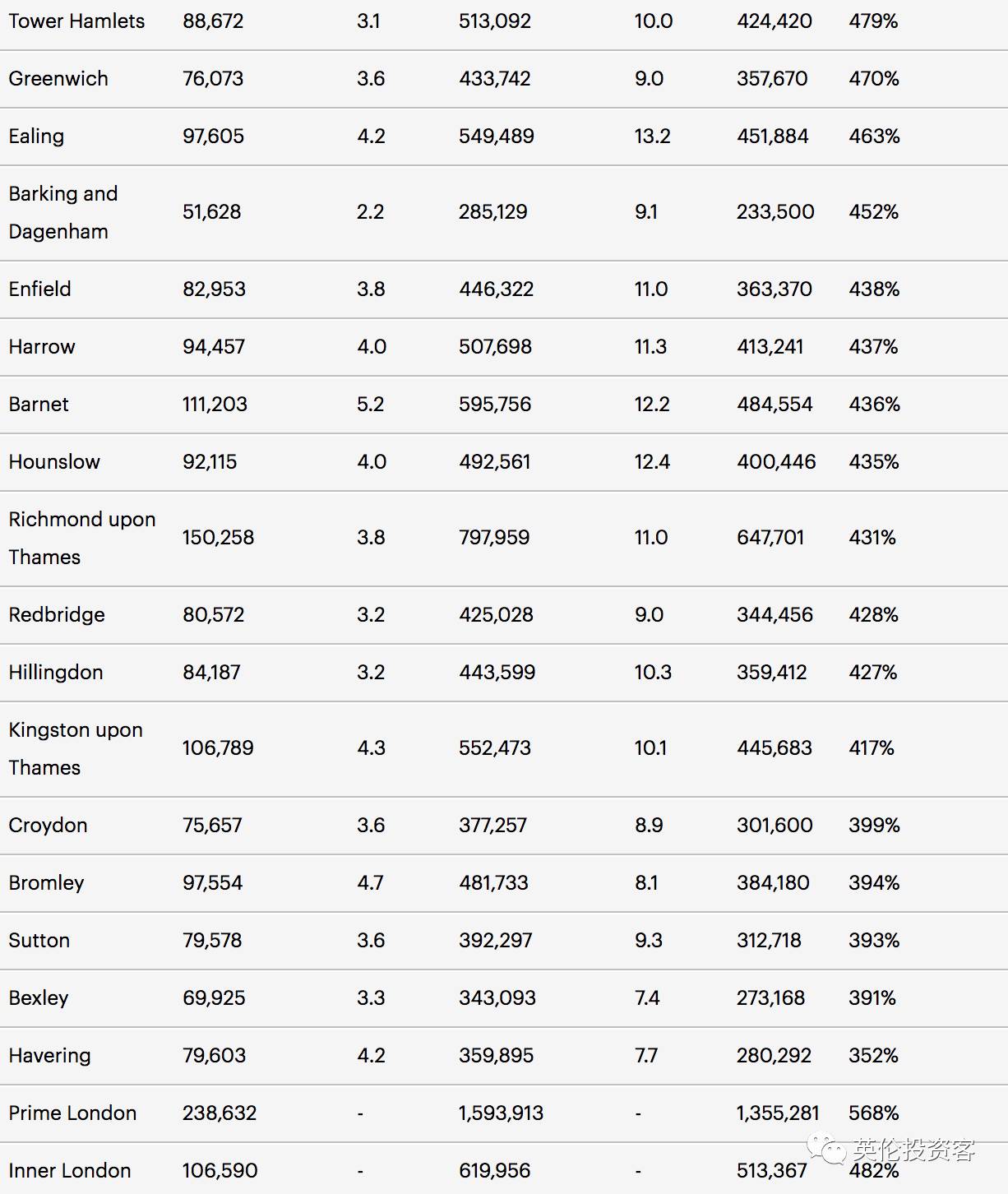The height and width of the screenshot is (1194, 1008).
Task: Click Prime London's 1,593,913 figure
Action: point(501,1113)
